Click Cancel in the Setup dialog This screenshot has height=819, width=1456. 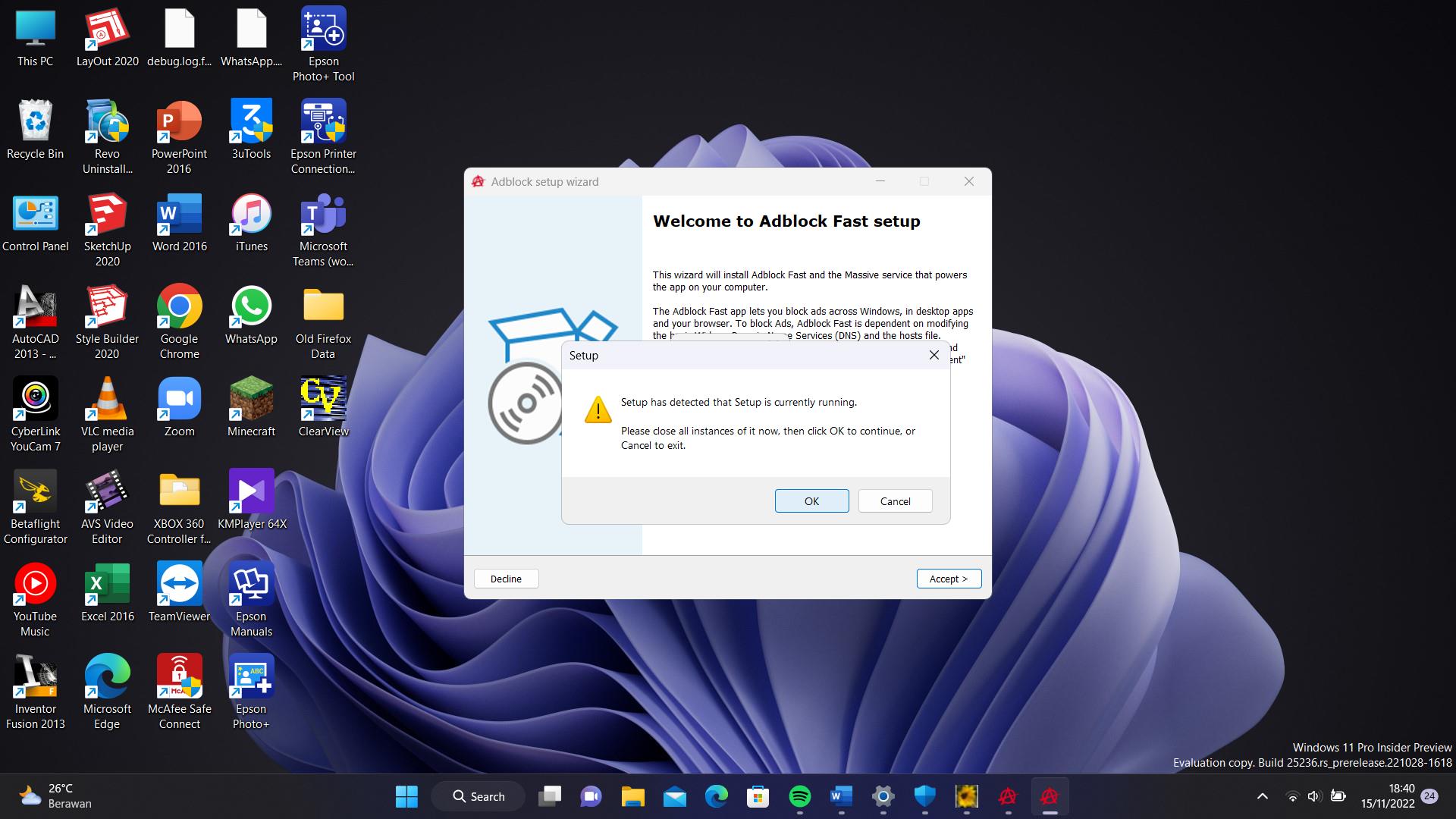coord(895,501)
